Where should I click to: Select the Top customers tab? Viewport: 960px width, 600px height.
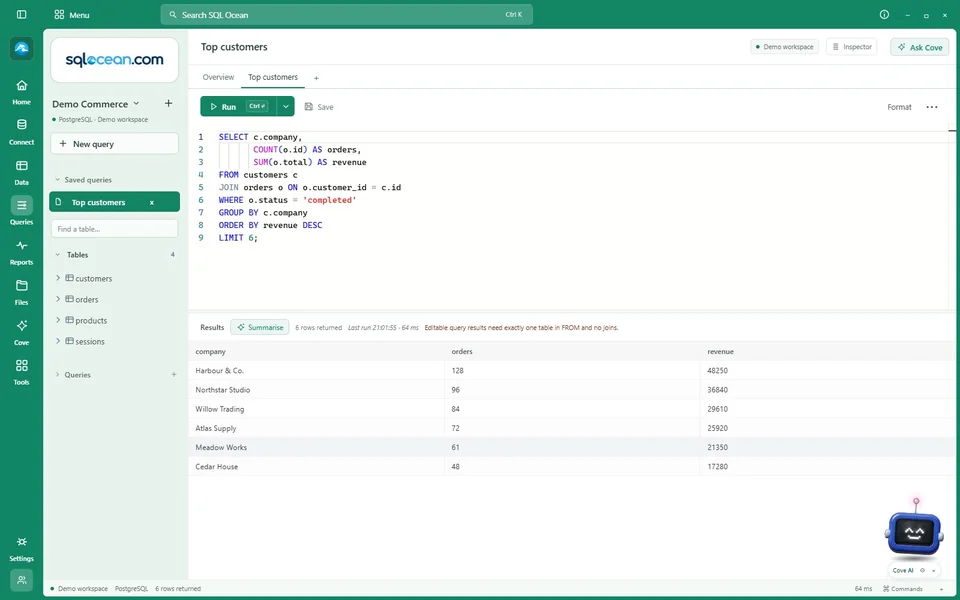pos(272,77)
